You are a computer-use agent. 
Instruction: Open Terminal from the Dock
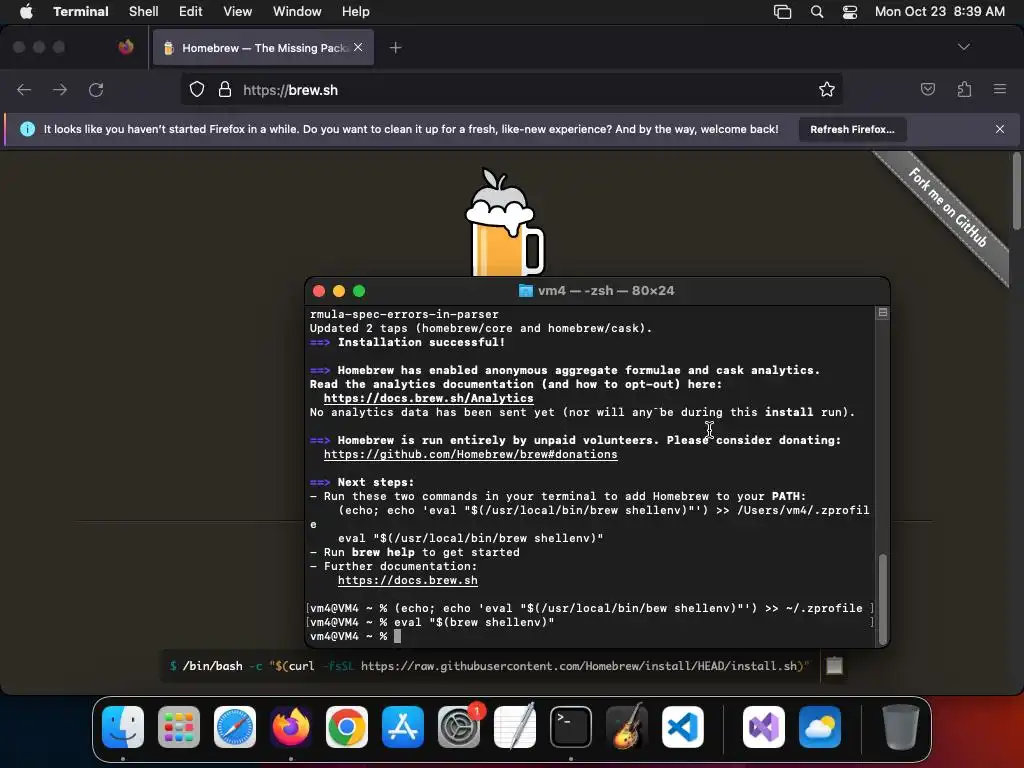[x=571, y=727]
